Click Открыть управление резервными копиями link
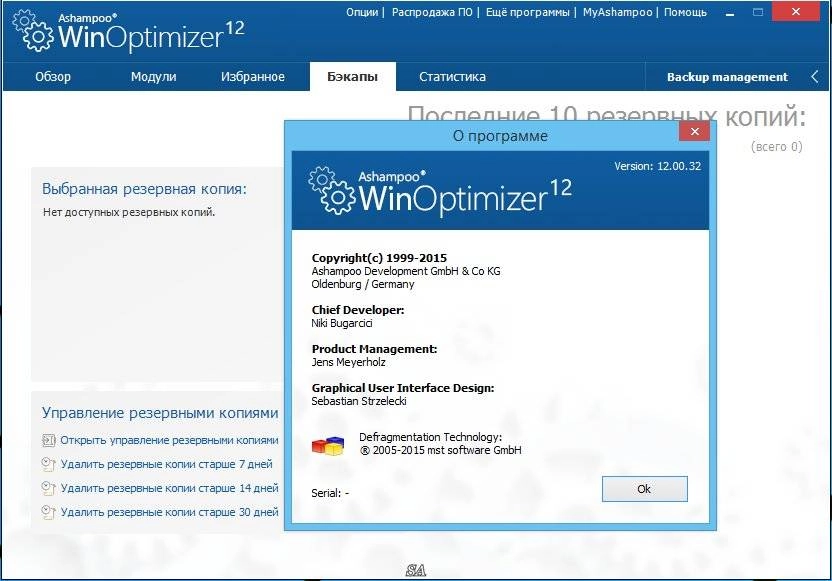The height and width of the screenshot is (581, 832). pyautogui.click(x=169, y=440)
